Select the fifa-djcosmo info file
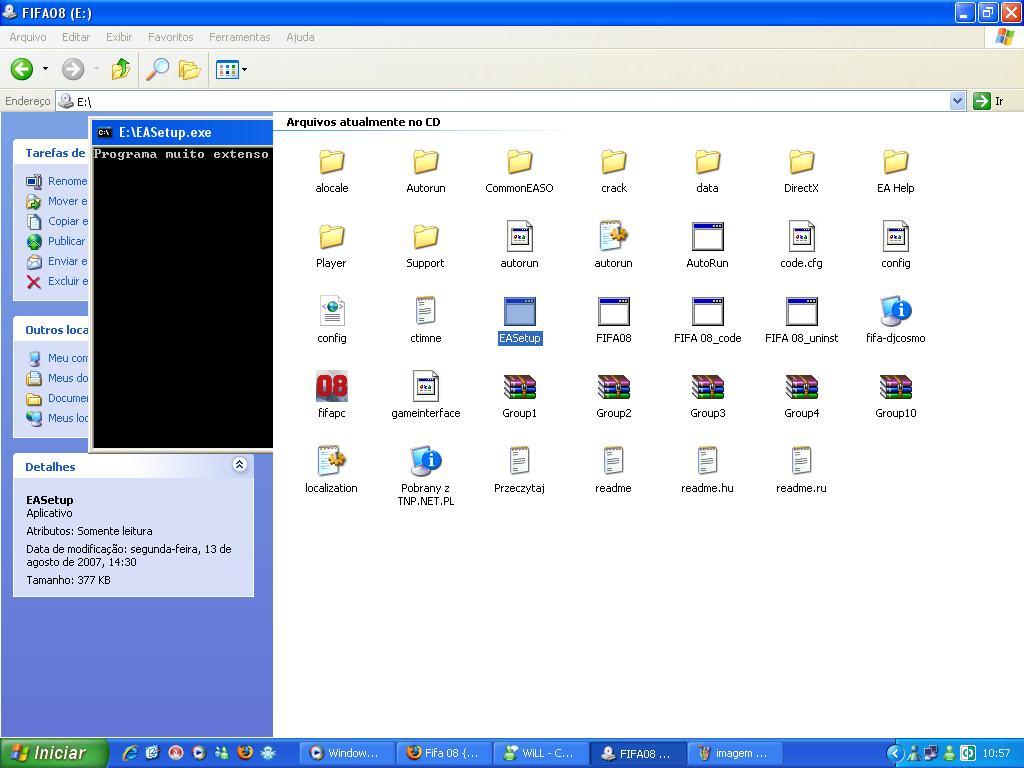Screen dimensions: 1024x768 pyautogui.click(x=895, y=320)
